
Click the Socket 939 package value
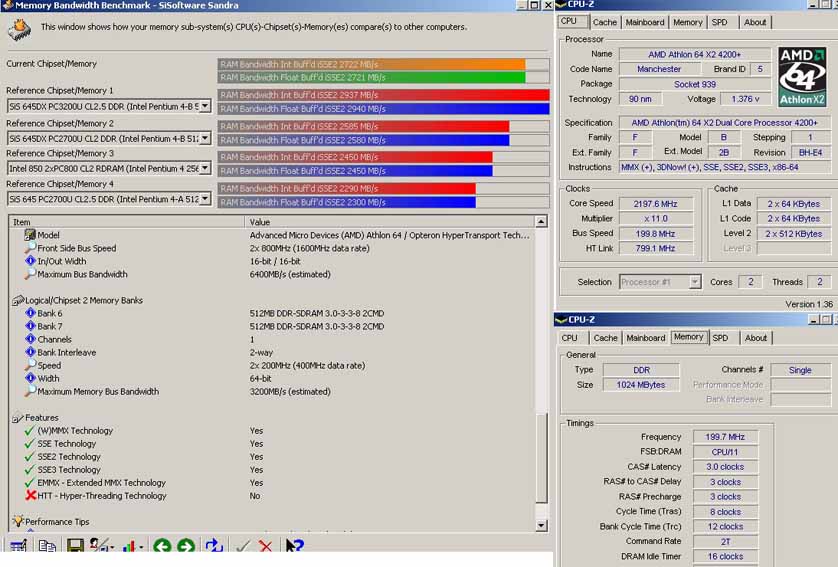tap(694, 84)
